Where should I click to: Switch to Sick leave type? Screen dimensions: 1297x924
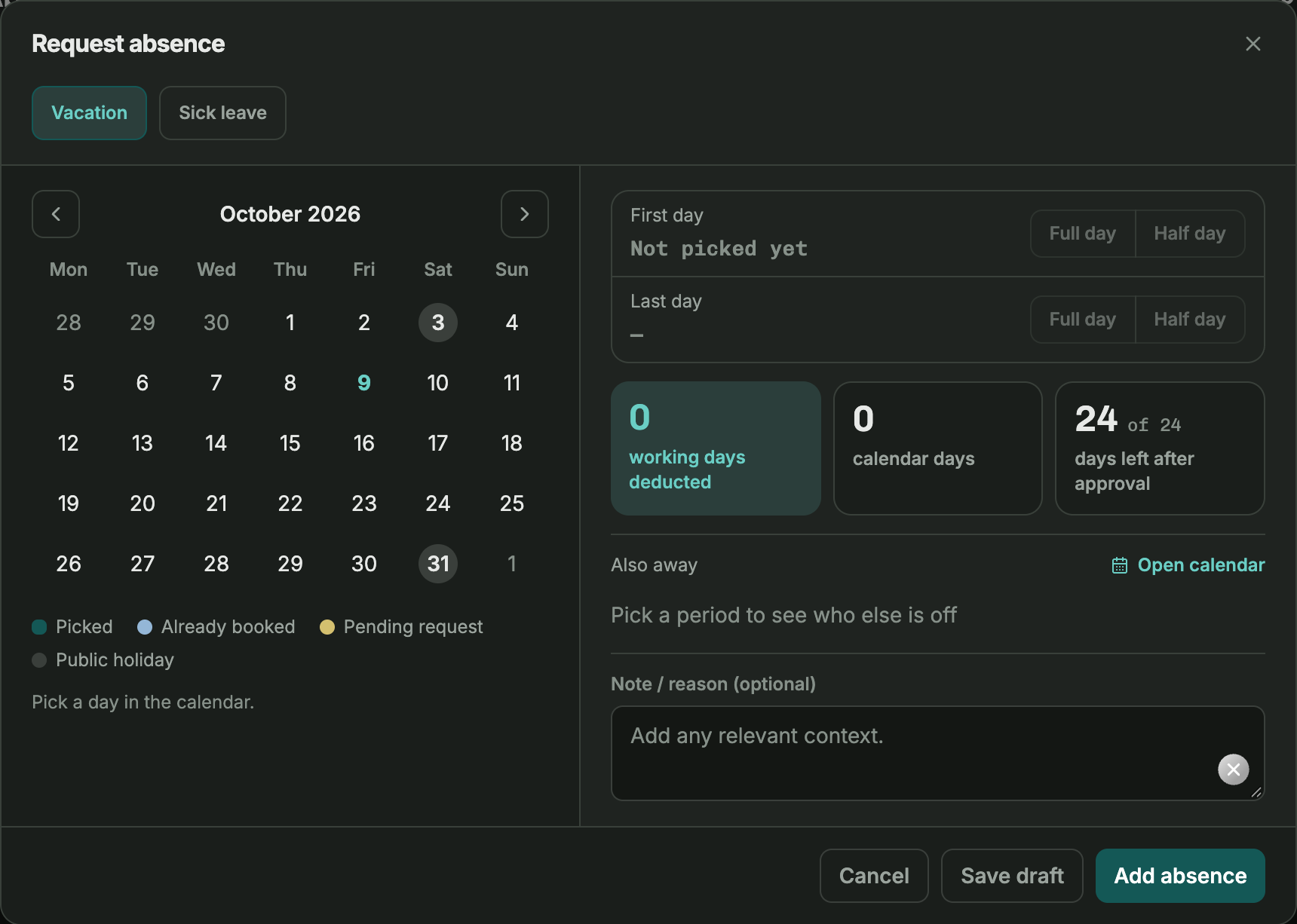click(x=222, y=113)
